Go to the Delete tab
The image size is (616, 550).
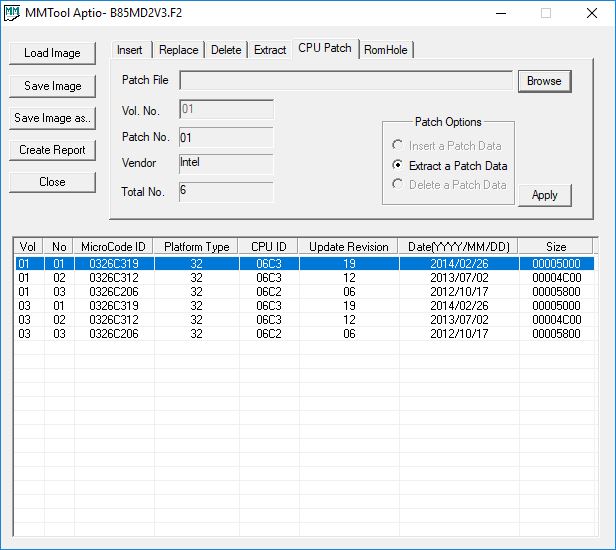[226, 50]
